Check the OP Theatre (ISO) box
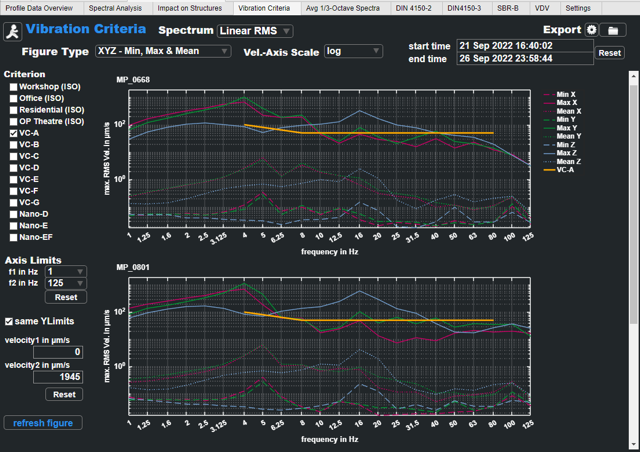 point(13,121)
